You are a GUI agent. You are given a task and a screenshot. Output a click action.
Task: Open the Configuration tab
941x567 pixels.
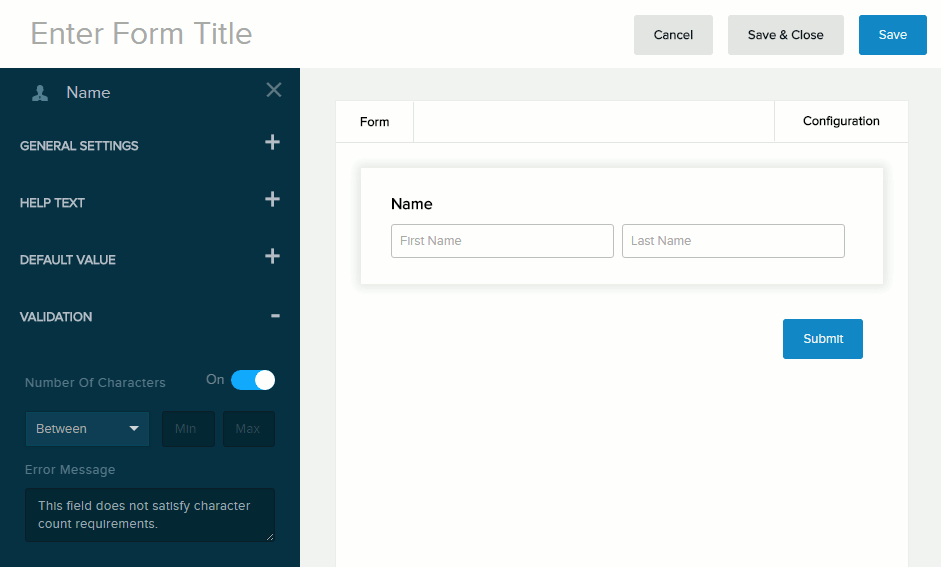pyautogui.click(x=841, y=121)
